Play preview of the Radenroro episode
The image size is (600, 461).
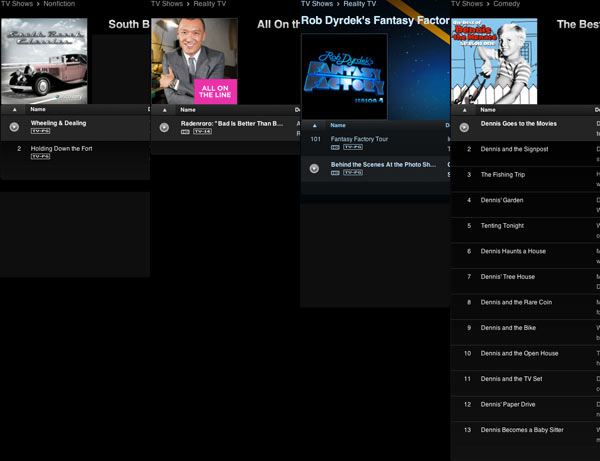(164, 127)
